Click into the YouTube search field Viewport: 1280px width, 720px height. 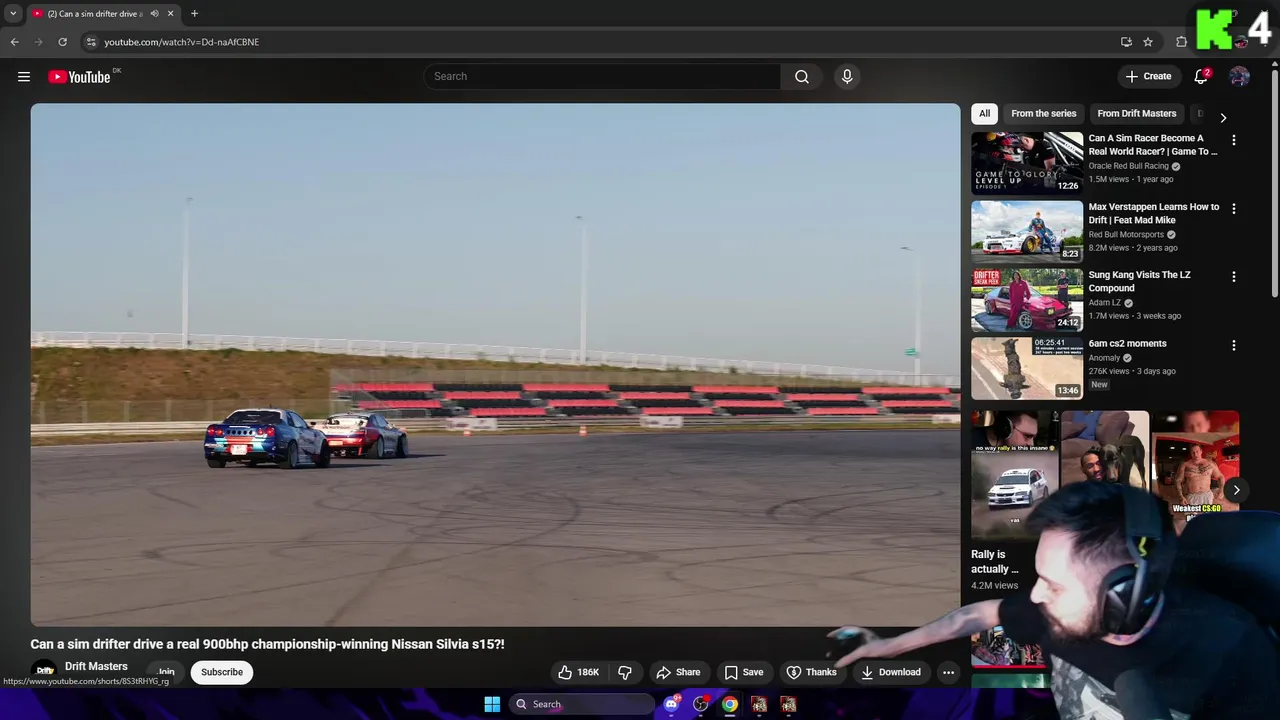coord(602,77)
